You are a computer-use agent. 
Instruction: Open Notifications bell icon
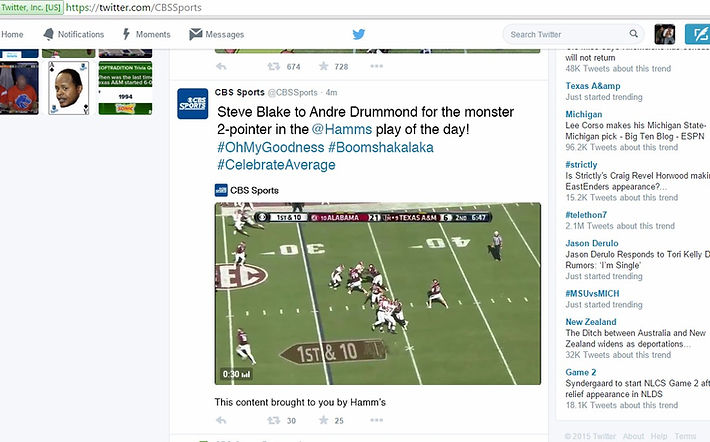click(48, 34)
